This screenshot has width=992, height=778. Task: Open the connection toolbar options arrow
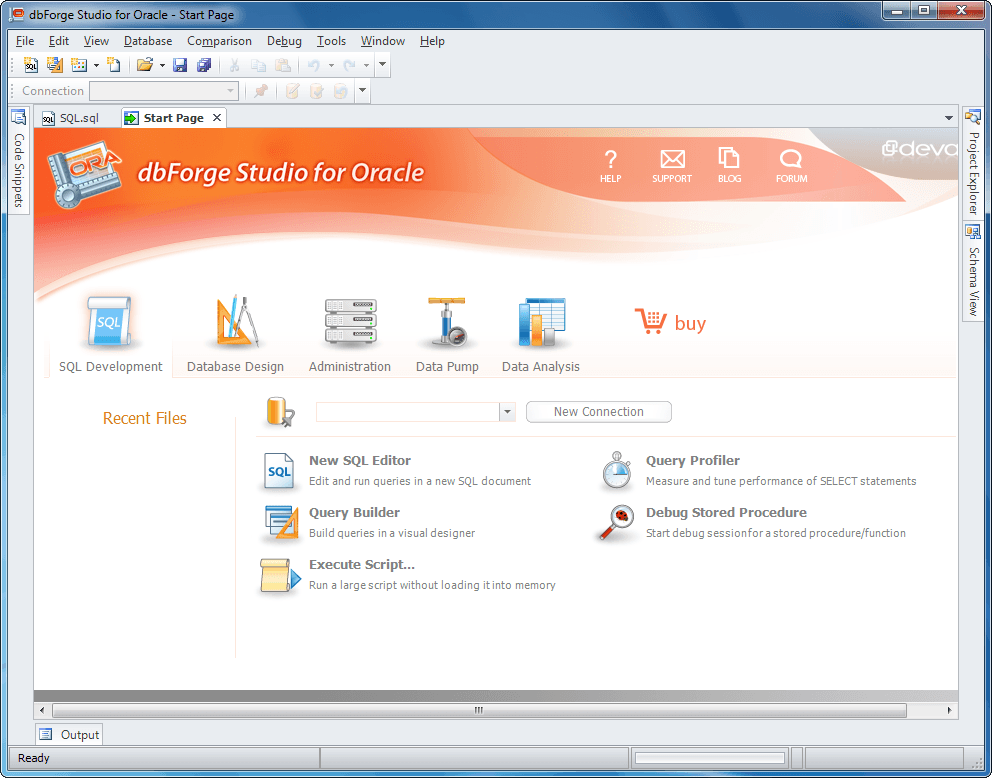point(362,90)
